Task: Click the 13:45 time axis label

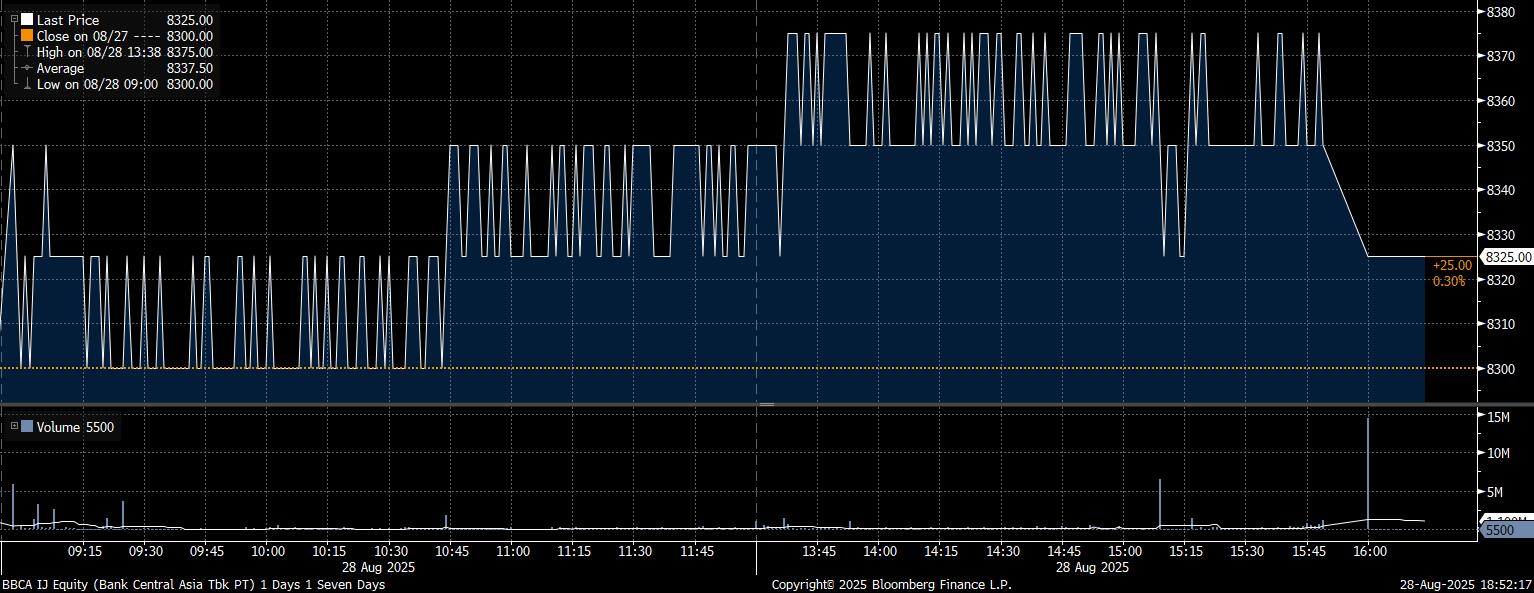Action: [819, 551]
